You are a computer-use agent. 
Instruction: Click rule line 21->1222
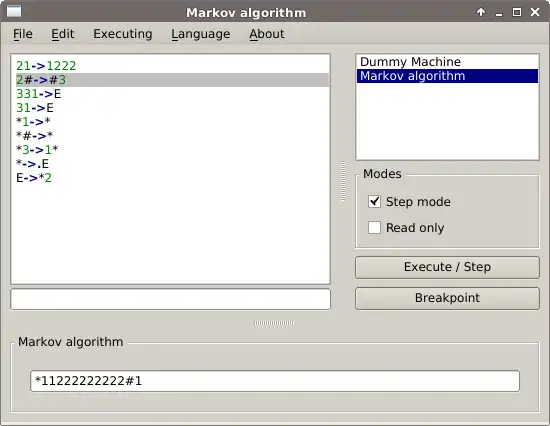click(46, 66)
